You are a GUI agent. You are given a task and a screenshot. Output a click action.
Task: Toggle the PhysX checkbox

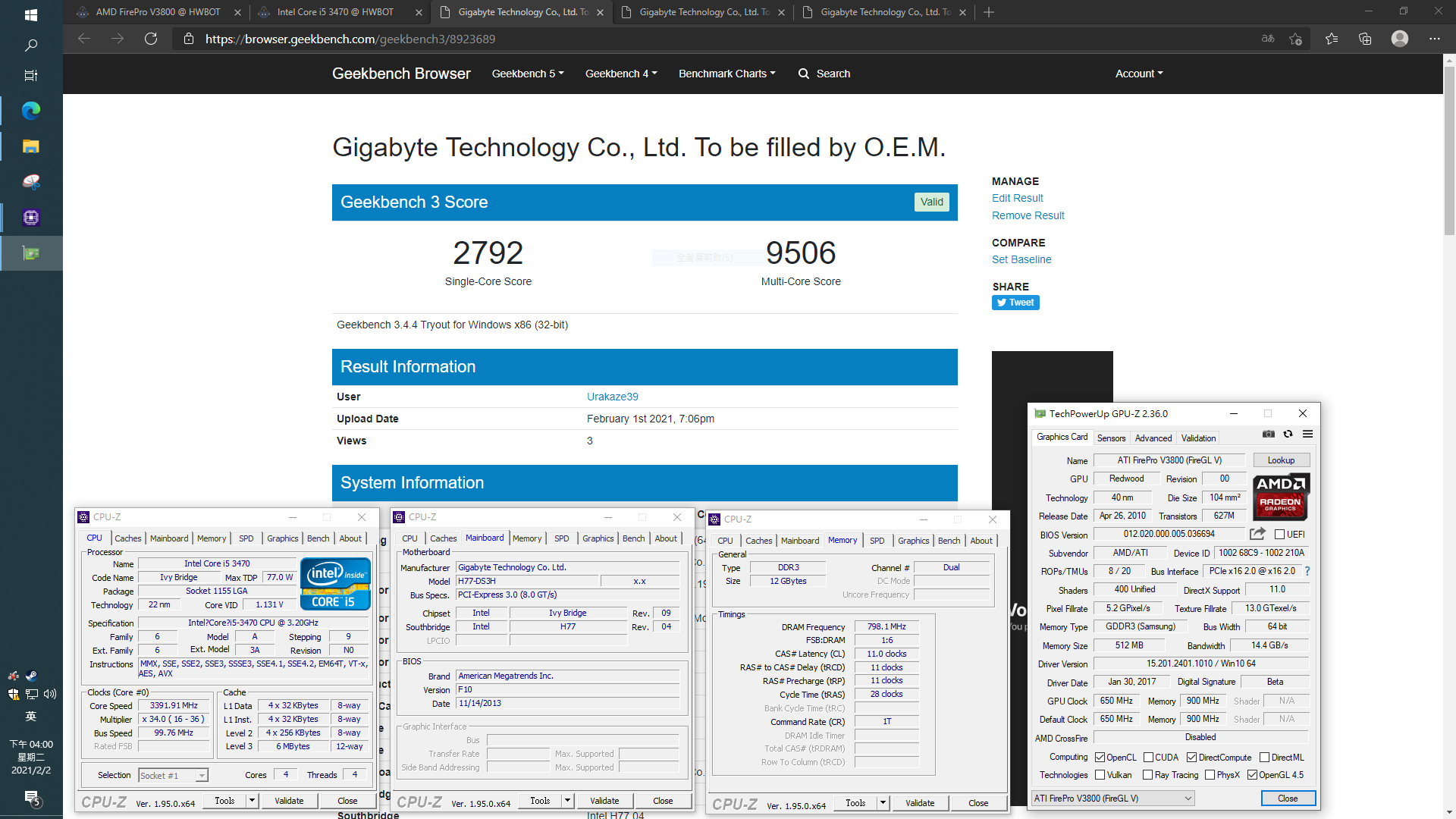point(1210,775)
